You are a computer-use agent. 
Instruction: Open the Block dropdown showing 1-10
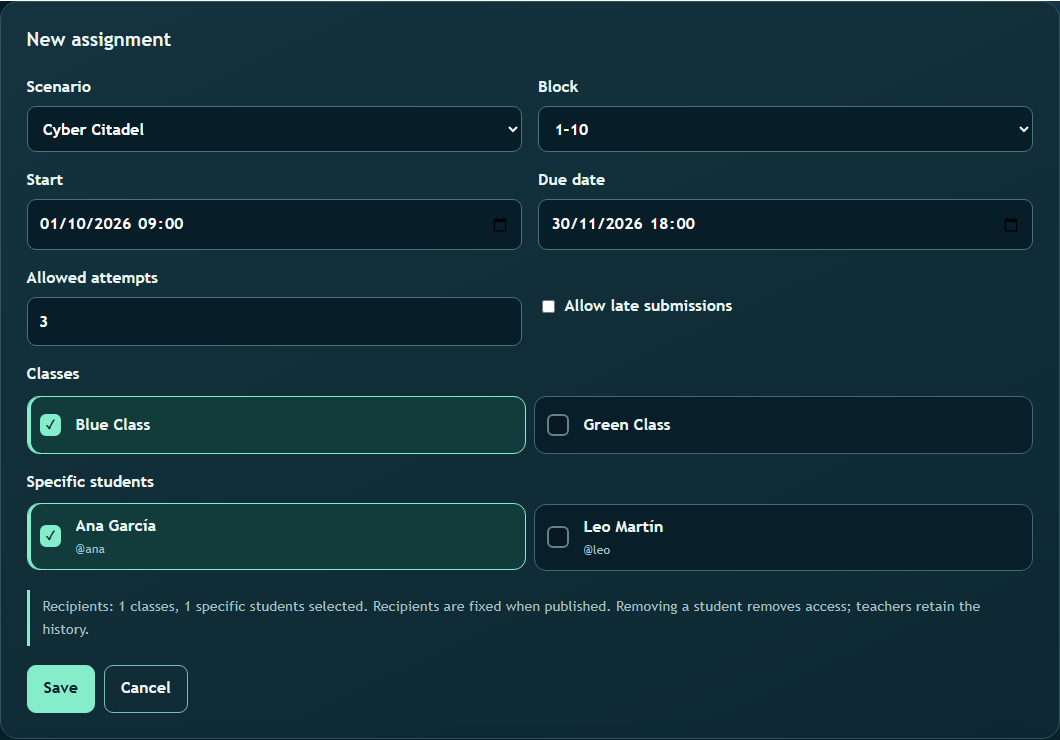tap(785, 129)
